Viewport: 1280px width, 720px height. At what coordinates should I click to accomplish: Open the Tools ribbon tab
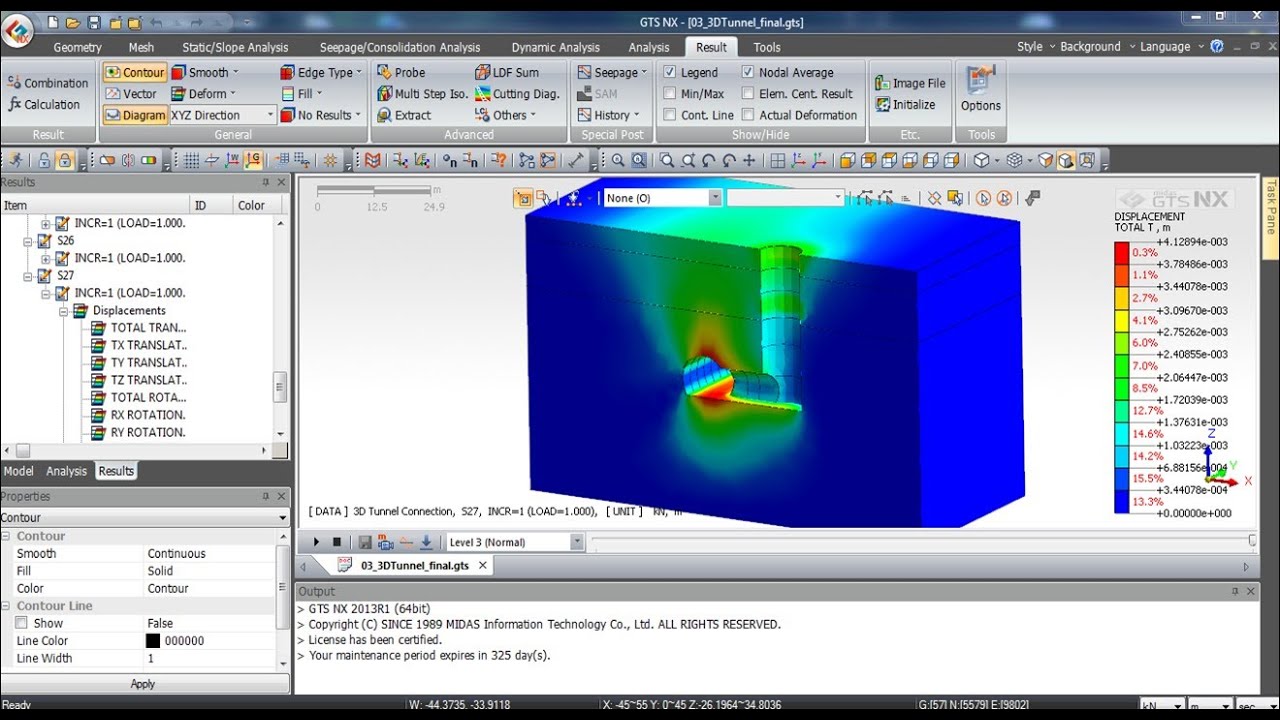pos(767,47)
